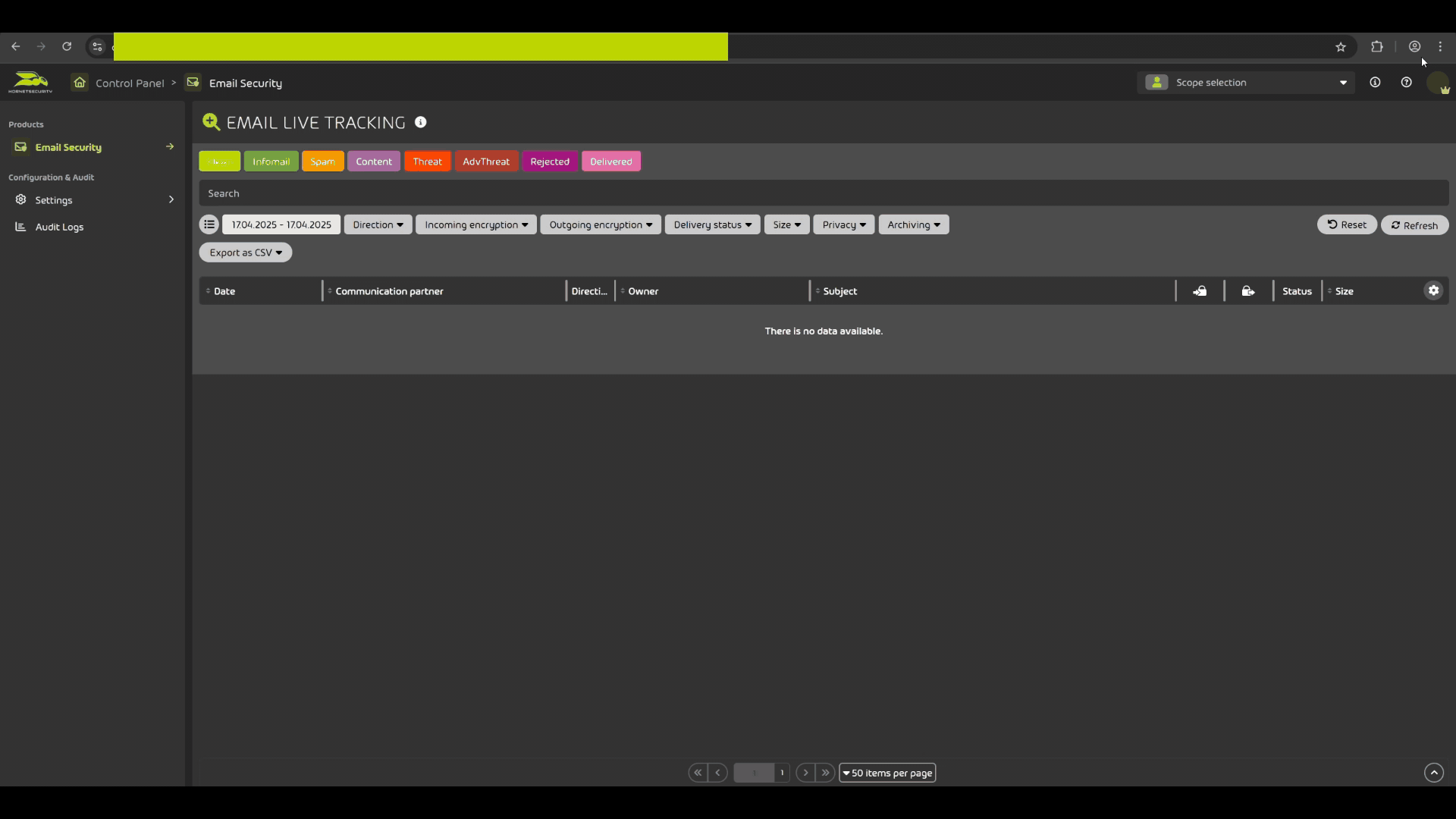This screenshot has width=1456, height=819.
Task: Click the Email Live Tracking magnifier icon
Action: pyautogui.click(x=211, y=122)
